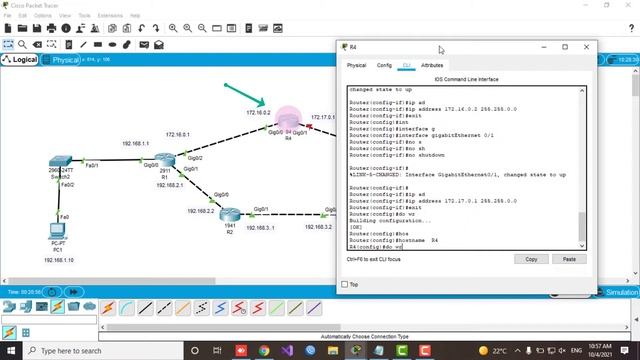The image size is (640, 360).
Task: Copy selection using toolbar icon
Action: point(112,28)
